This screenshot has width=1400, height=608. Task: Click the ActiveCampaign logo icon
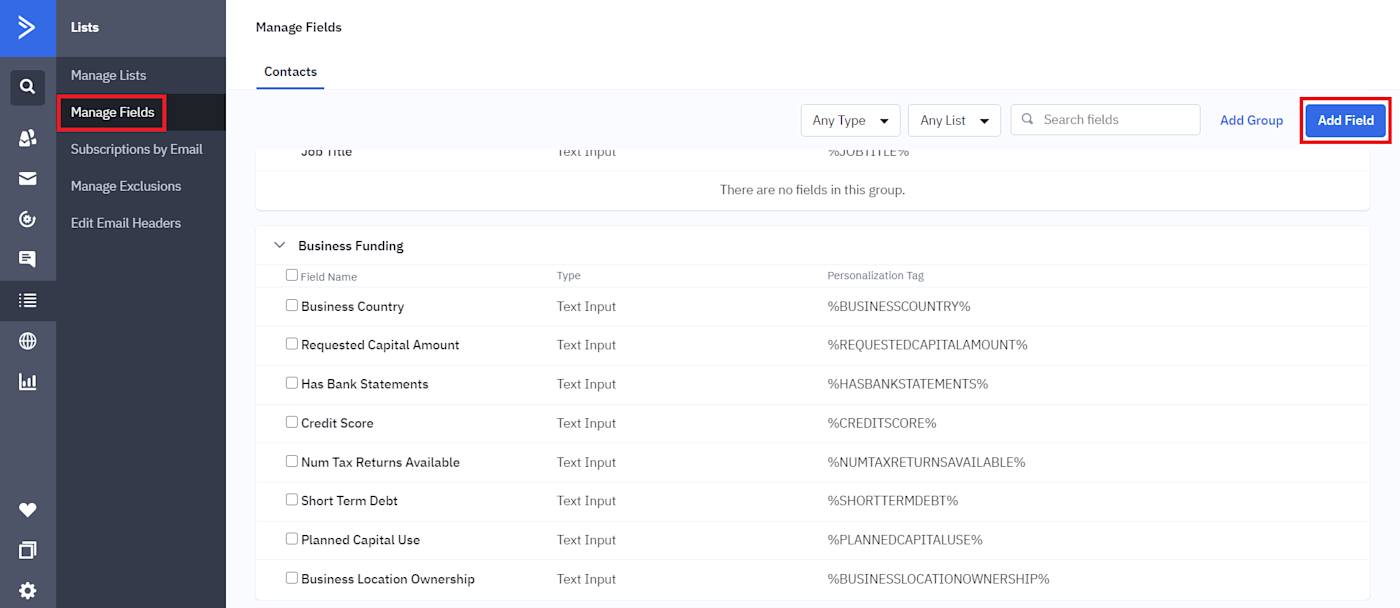click(27, 27)
